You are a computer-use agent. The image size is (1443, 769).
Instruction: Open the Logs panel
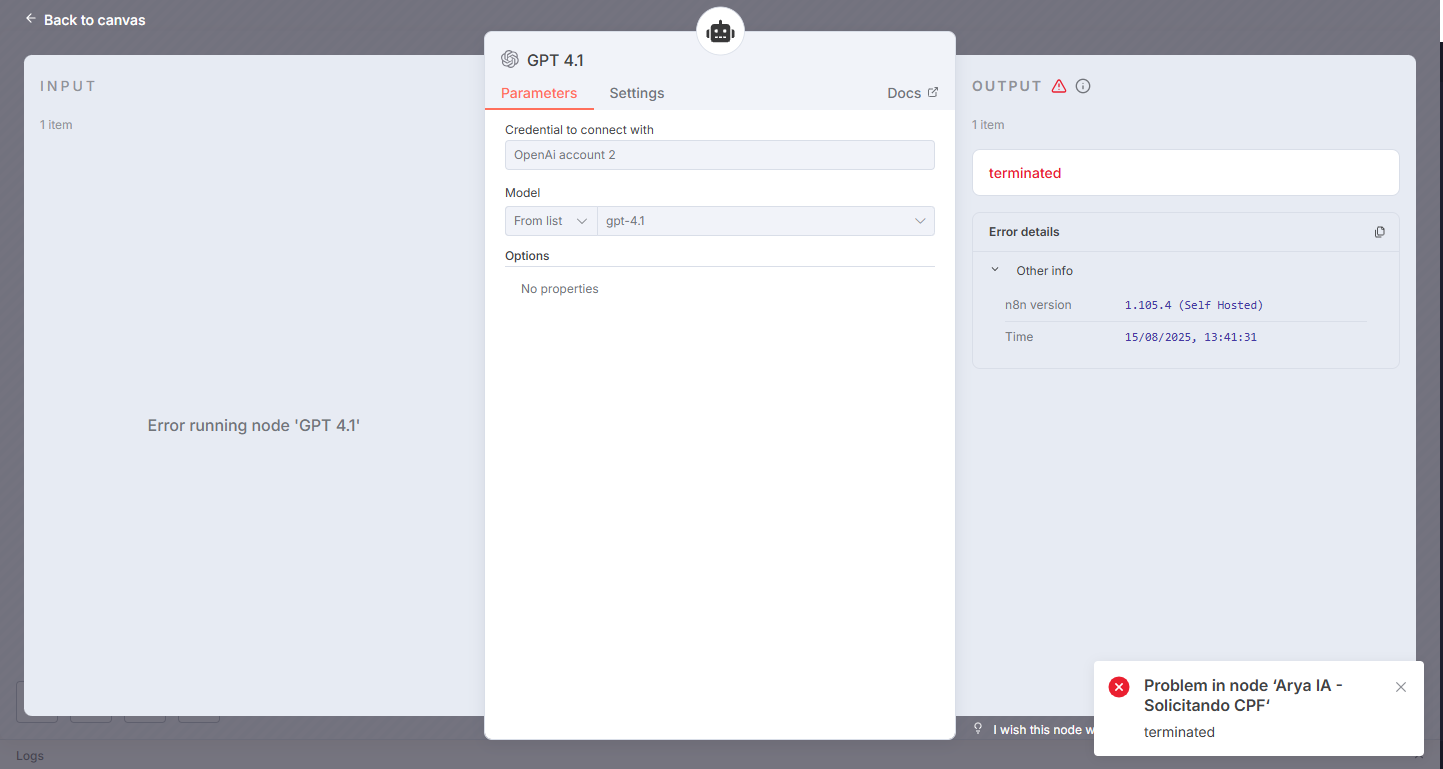(30, 756)
